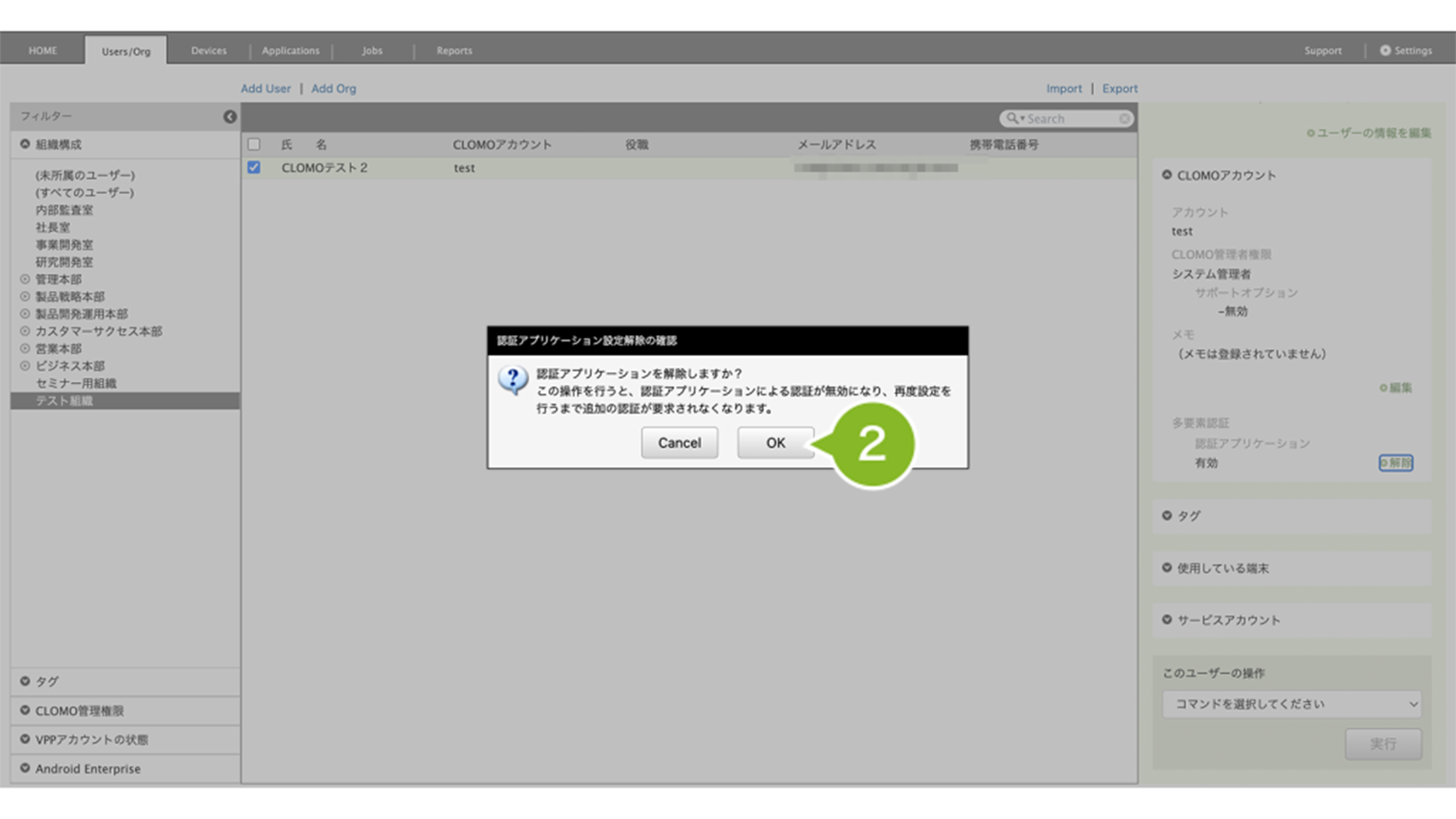Viewport: 1456px width, 819px height.
Task: Collapse the フィルター sidebar panel arrow
Action: pyautogui.click(x=230, y=117)
